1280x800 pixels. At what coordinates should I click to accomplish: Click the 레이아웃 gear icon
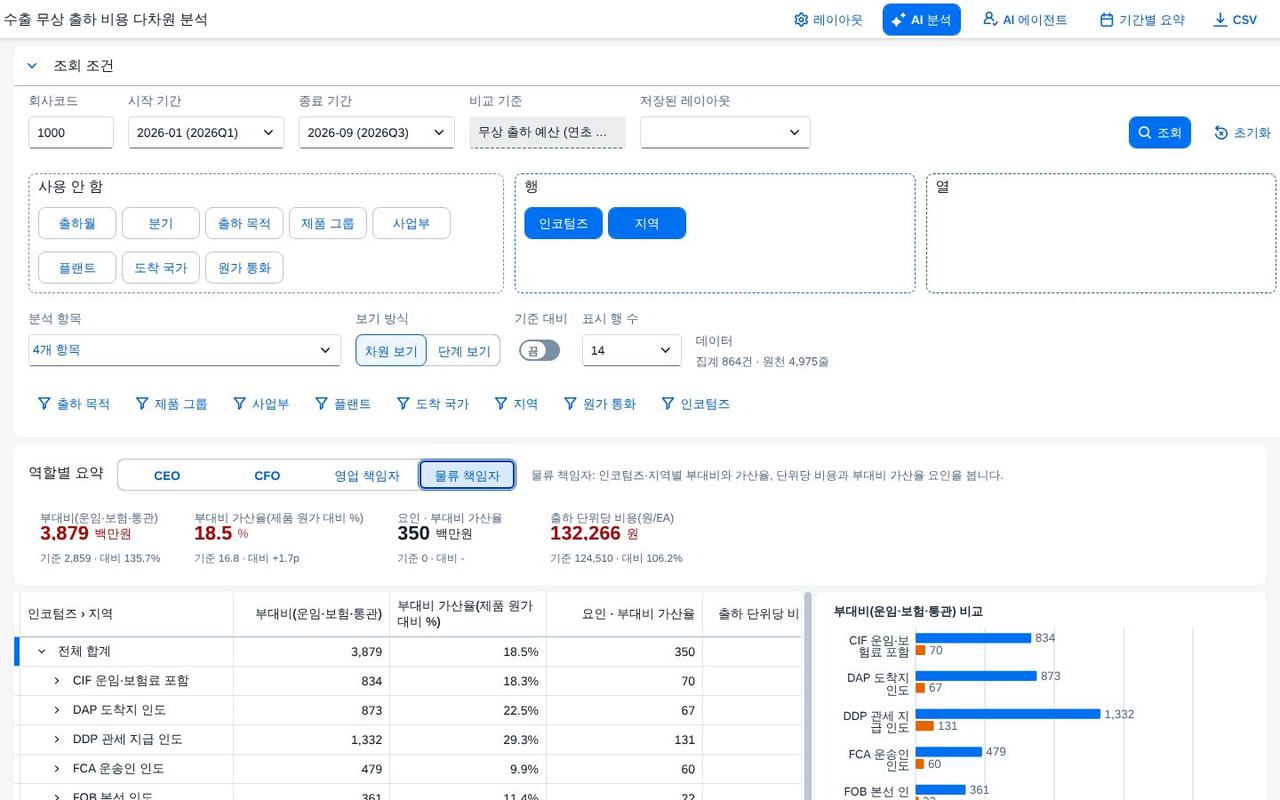pyautogui.click(x=801, y=20)
